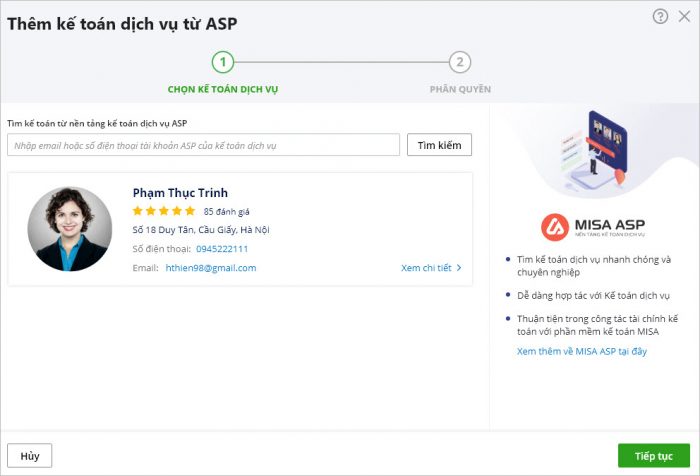The width and height of the screenshot is (700, 476).
Task: Close the add accountant dialog
Action: (684, 16)
